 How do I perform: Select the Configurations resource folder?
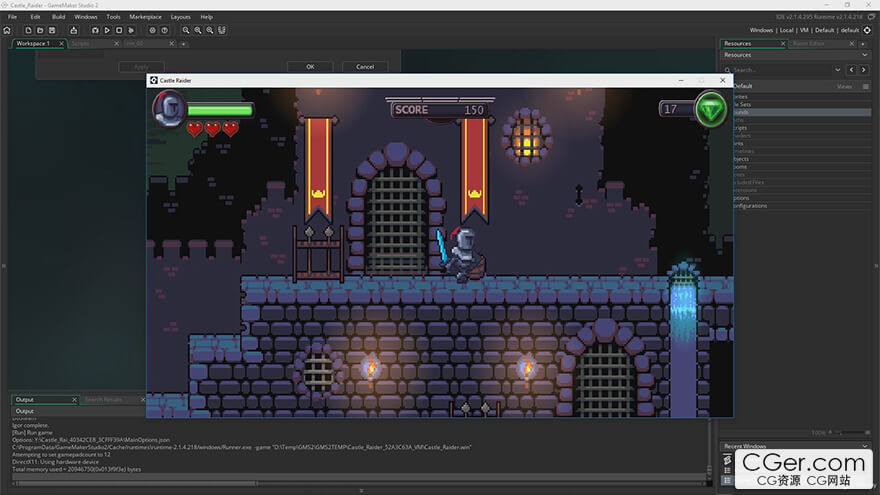tap(803, 206)
